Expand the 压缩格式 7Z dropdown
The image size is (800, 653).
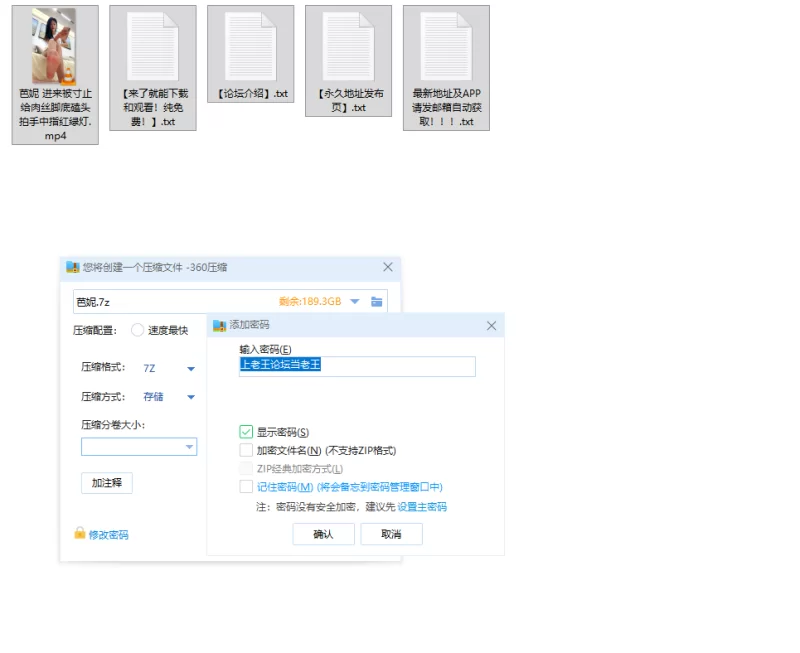click(191, 369)
